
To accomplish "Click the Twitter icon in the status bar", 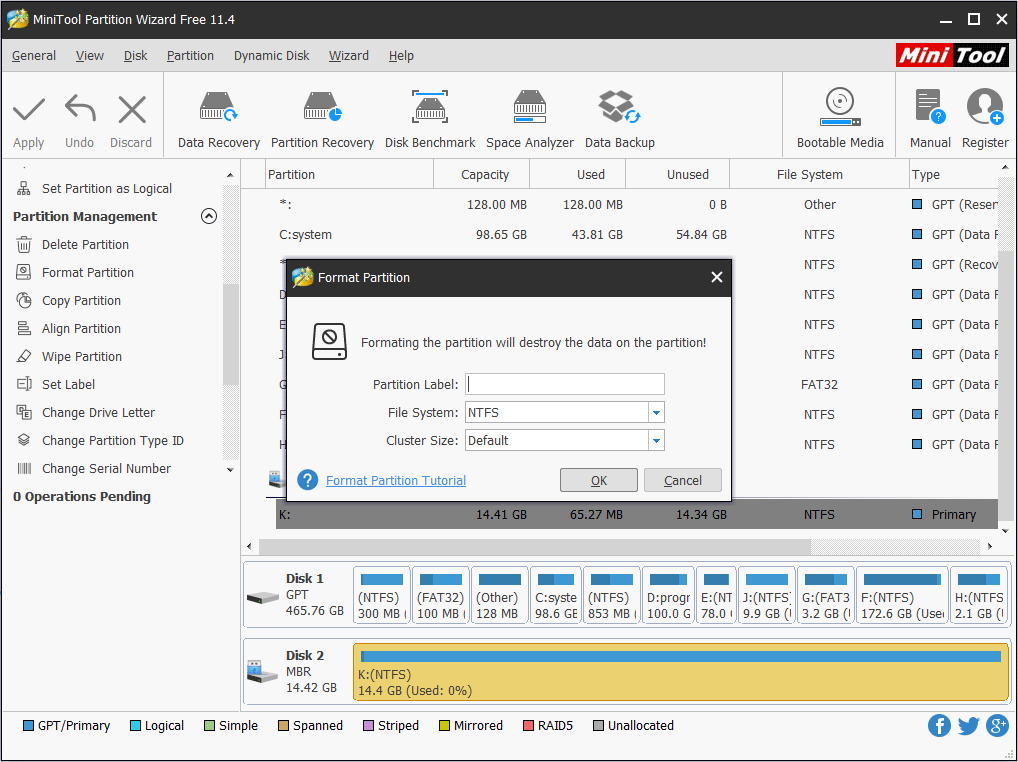I will click(x=968, y=726).
